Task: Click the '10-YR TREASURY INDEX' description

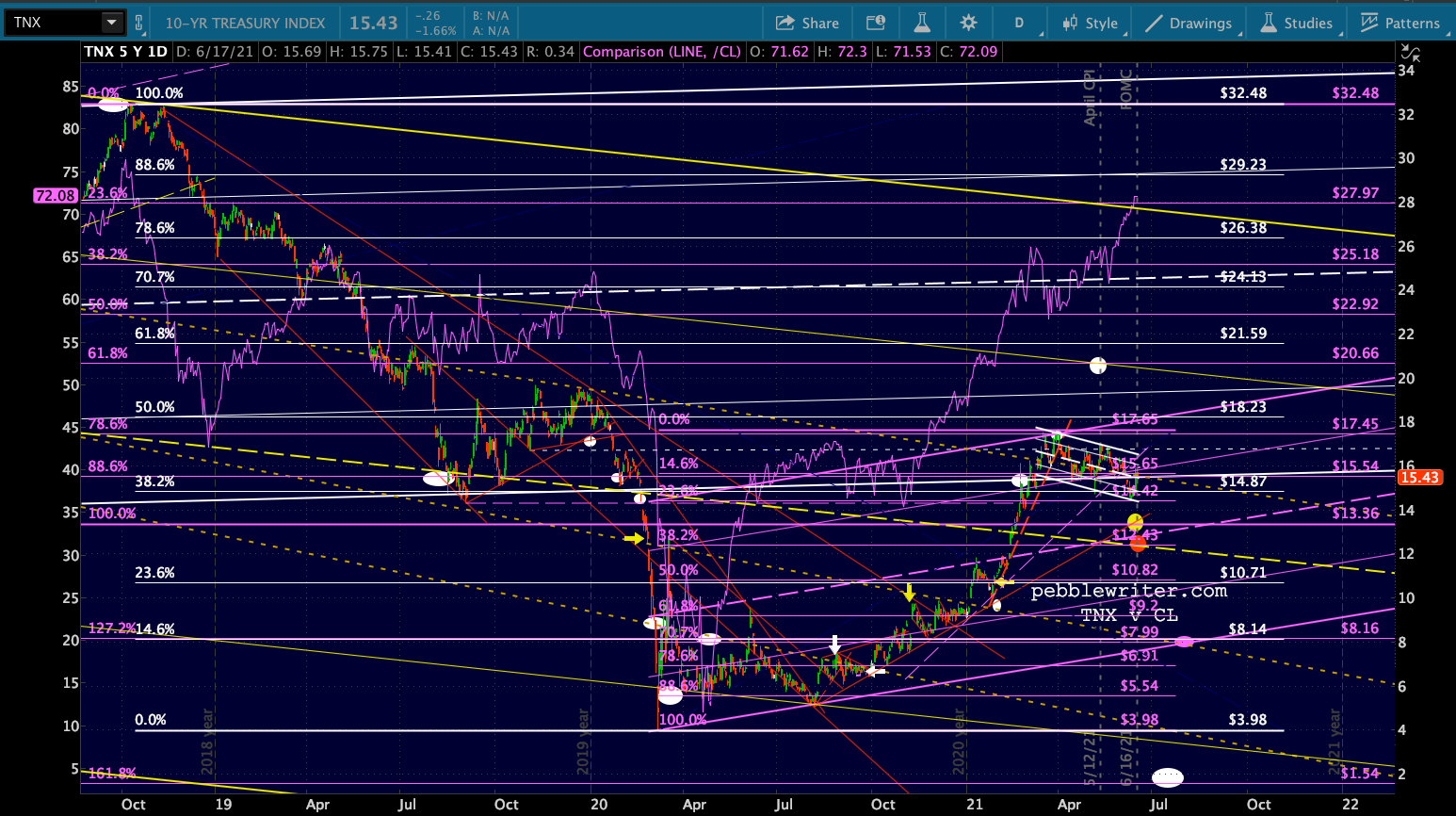Action: pyautogui.click(x=245, y=23)
